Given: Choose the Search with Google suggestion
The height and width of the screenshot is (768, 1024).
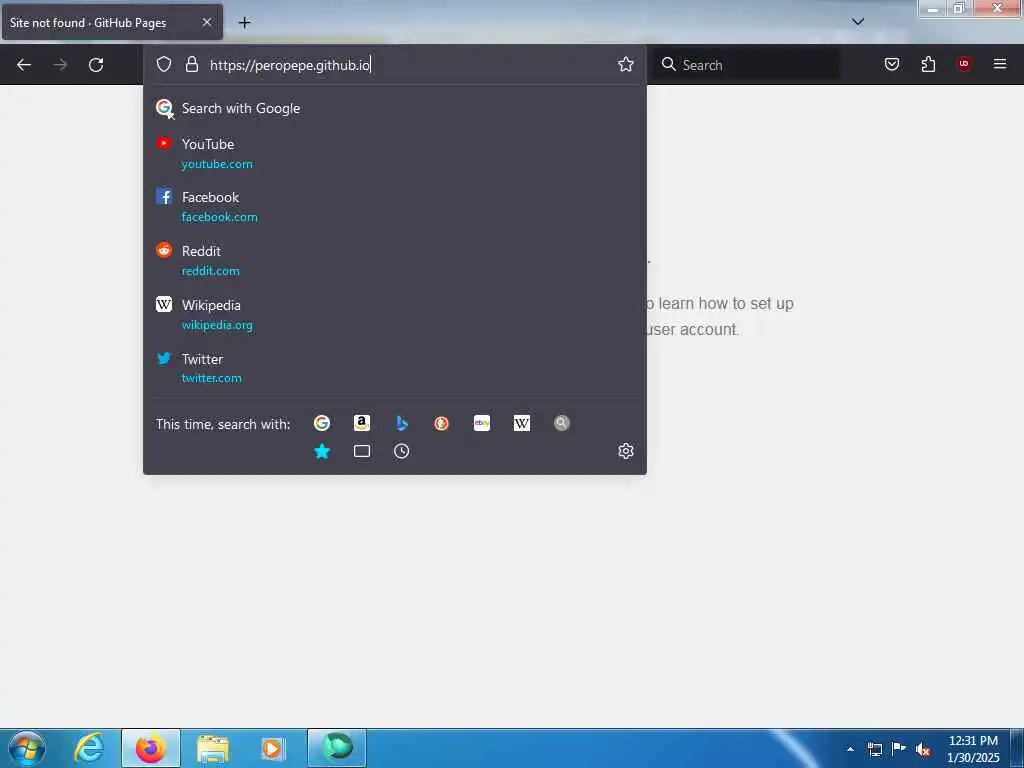Looking at the screenshot, I should click(x=394, y=108).
